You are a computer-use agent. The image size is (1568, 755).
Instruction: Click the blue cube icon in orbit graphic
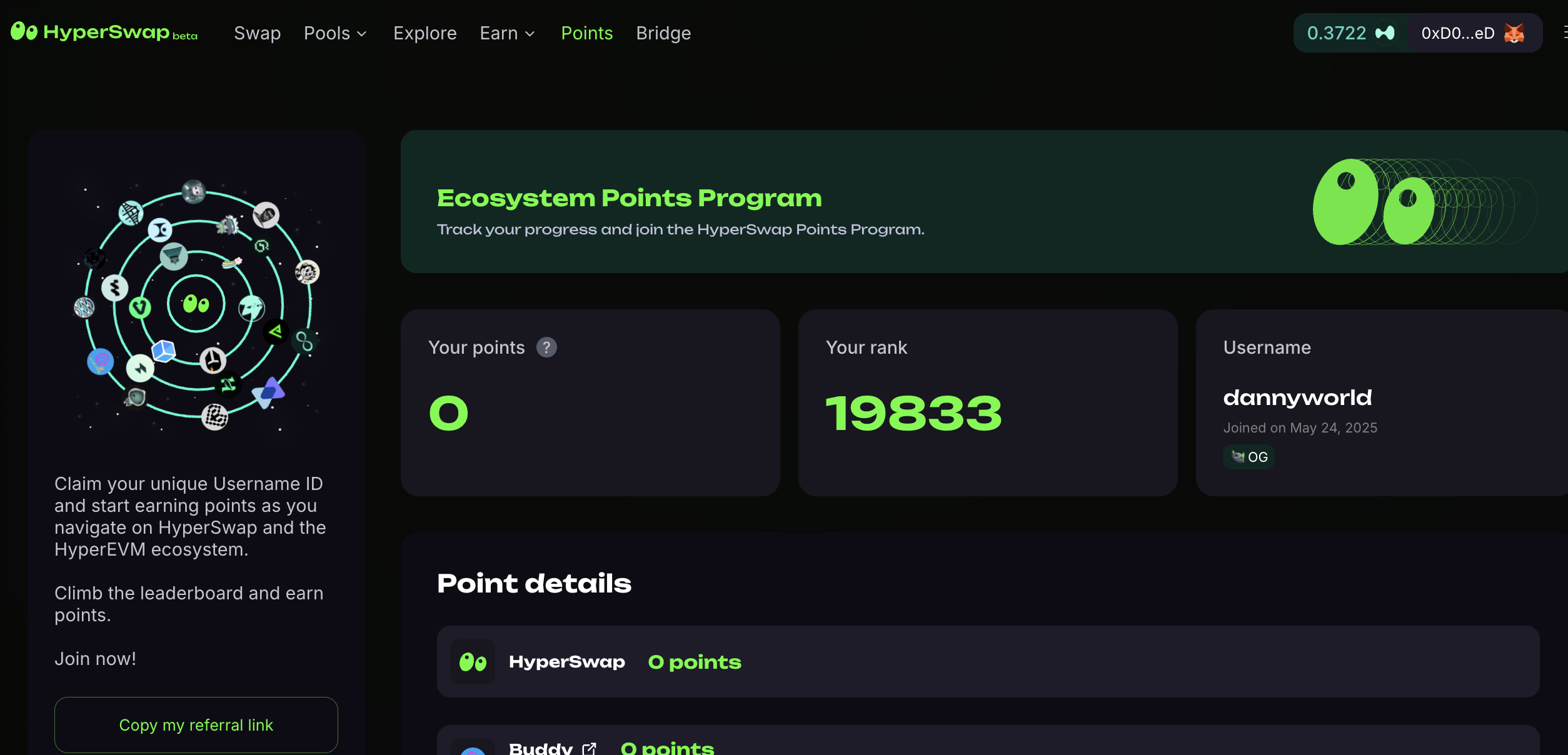(164, 351)
